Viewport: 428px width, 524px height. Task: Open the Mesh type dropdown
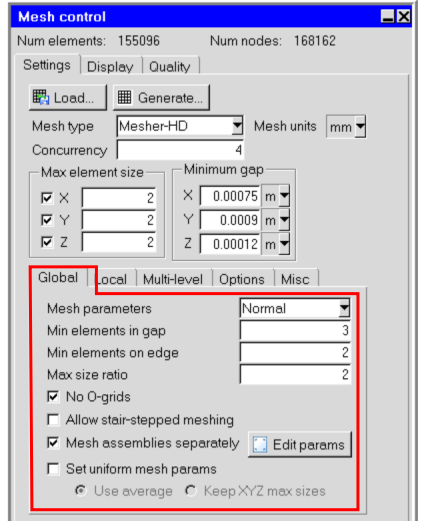[237, 126]
